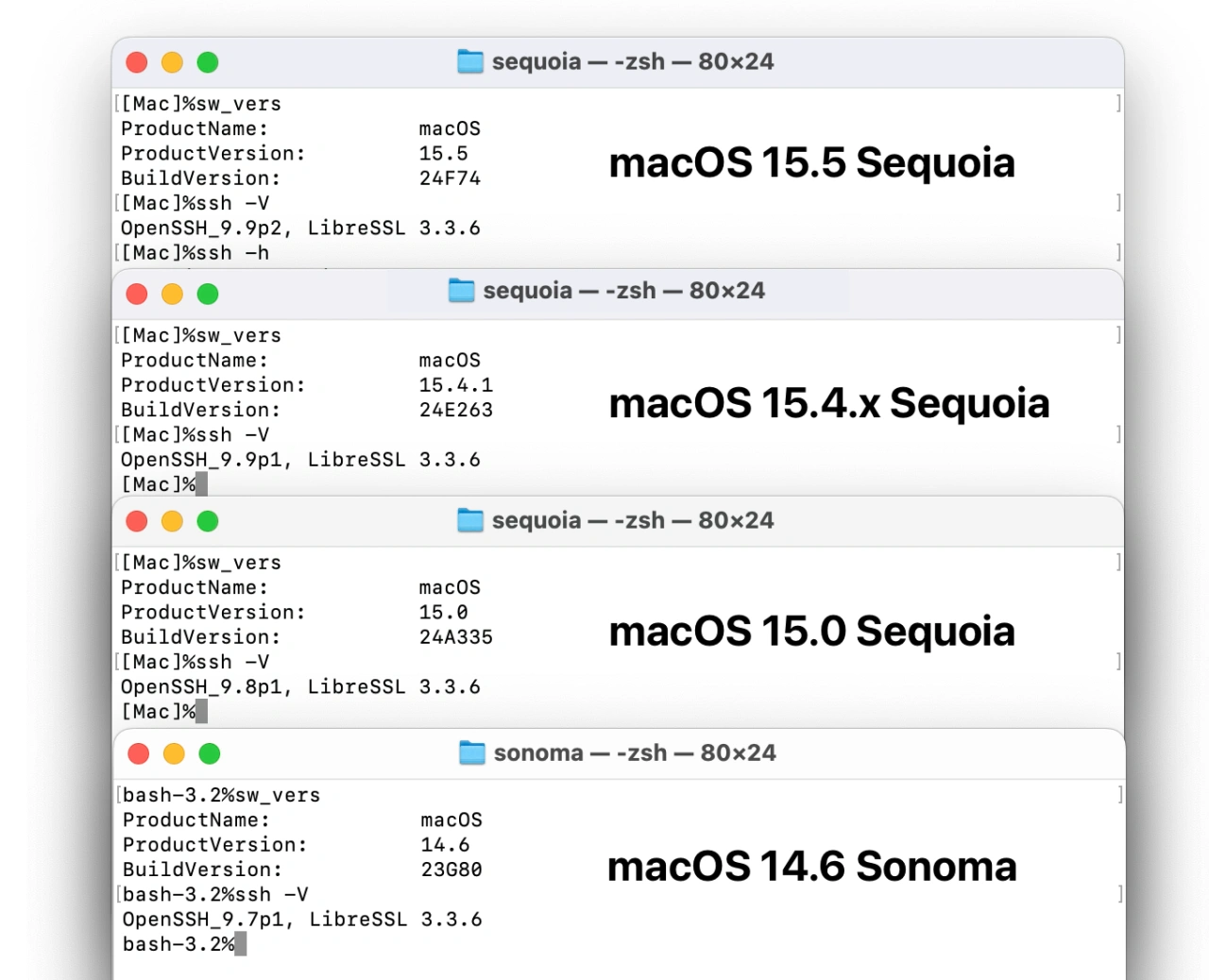Zoom the macOS 15.5 Sequoia terminal window

pyautogui.click(x=208, y=62)
